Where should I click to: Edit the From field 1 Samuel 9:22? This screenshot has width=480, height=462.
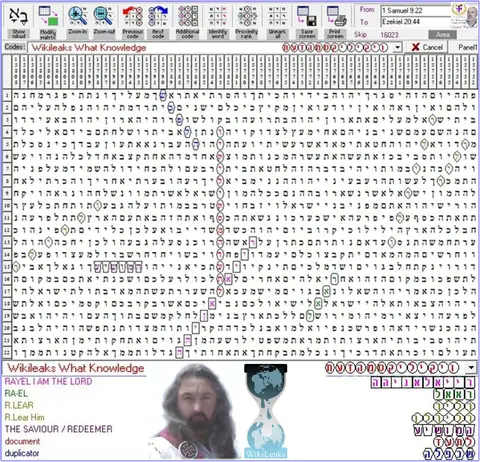coord(415,11)
